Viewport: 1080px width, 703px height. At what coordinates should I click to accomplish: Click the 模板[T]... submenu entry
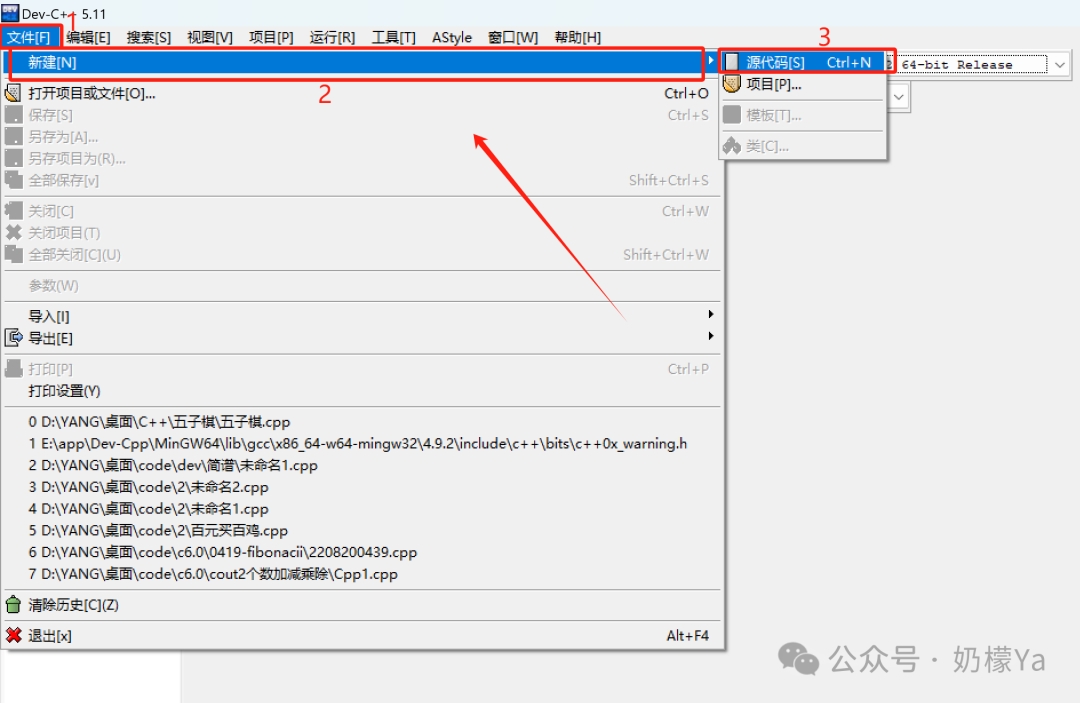(803, 115)
